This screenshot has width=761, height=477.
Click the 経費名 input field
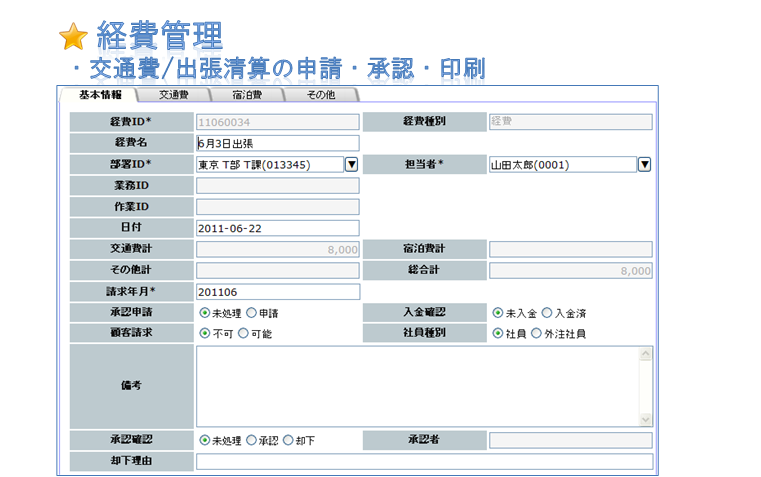click(278, 143)
